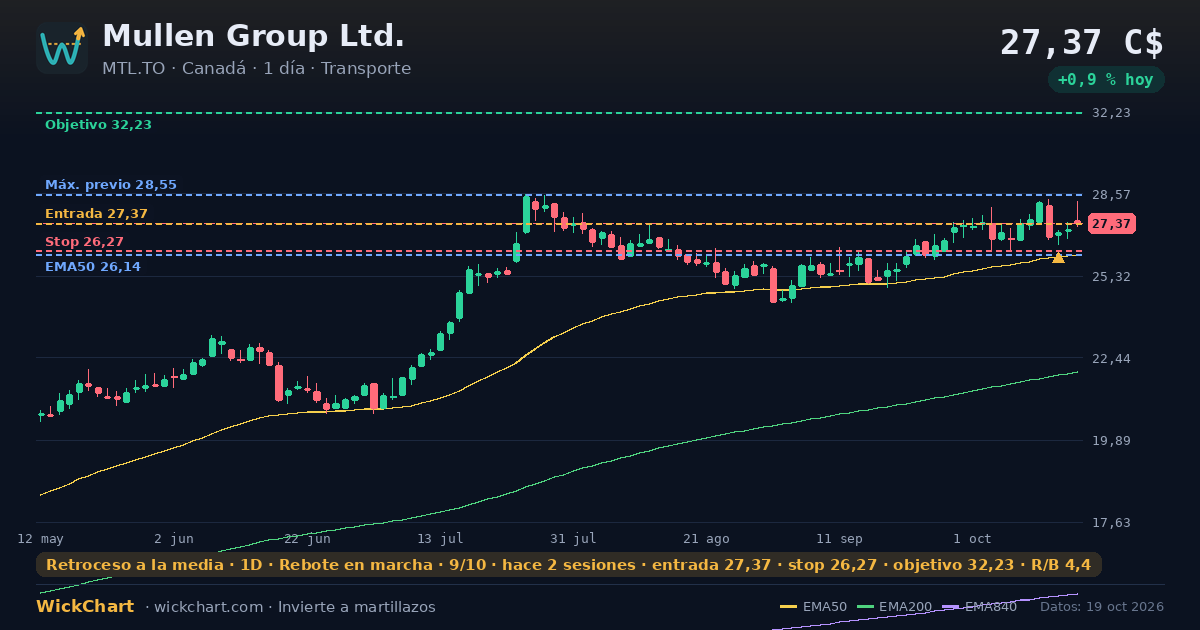Image resolution: width=1200 pixels, height=630 pixels.
Task: Click the '2 jun' date label
Action: coord(174,538)
